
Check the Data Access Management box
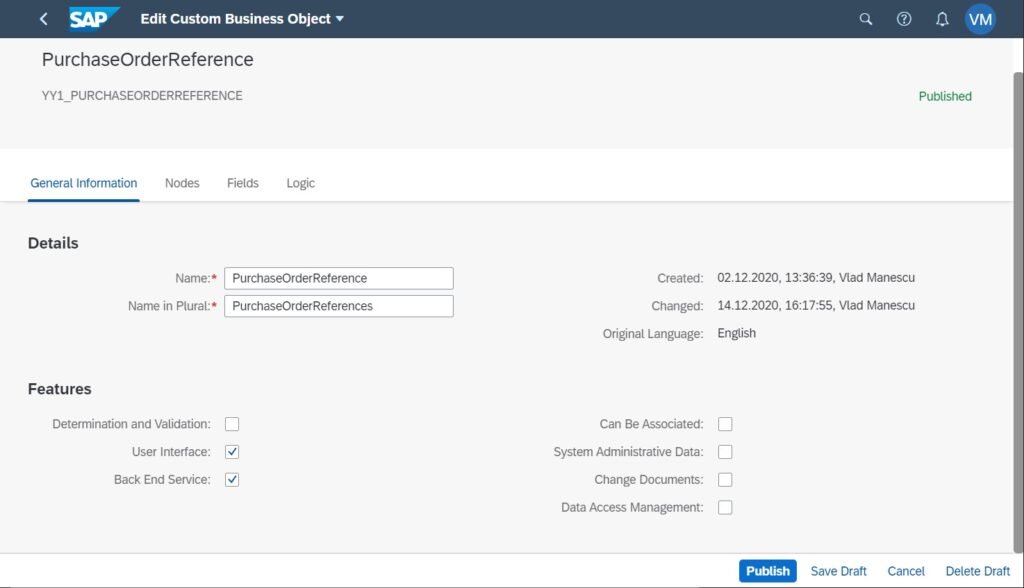click(725, 508)
